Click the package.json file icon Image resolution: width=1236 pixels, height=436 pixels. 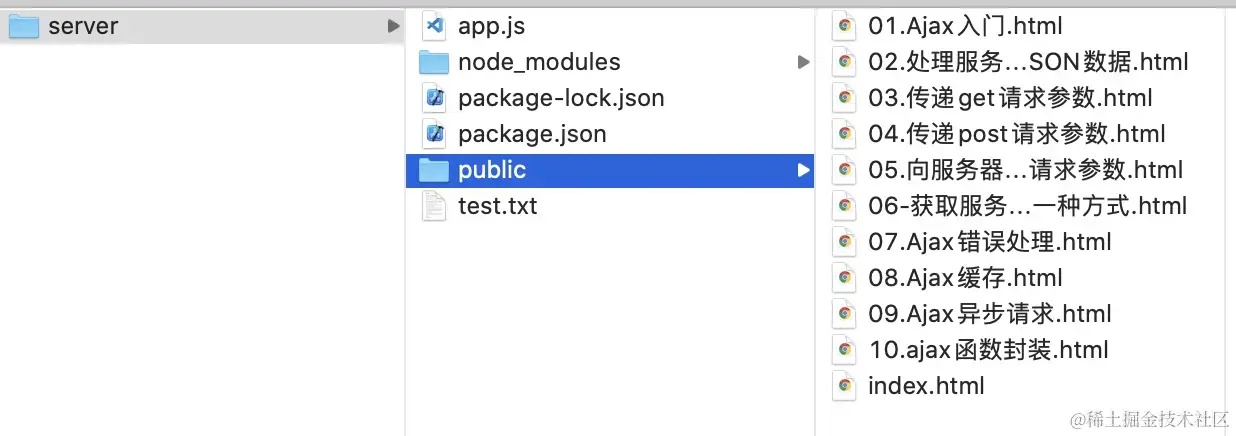[x=434, y=134]
